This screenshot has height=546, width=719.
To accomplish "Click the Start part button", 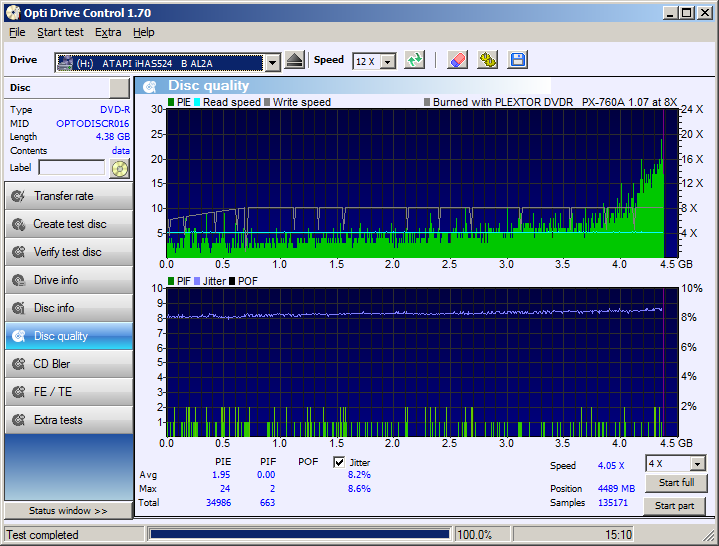I will 674,506.
